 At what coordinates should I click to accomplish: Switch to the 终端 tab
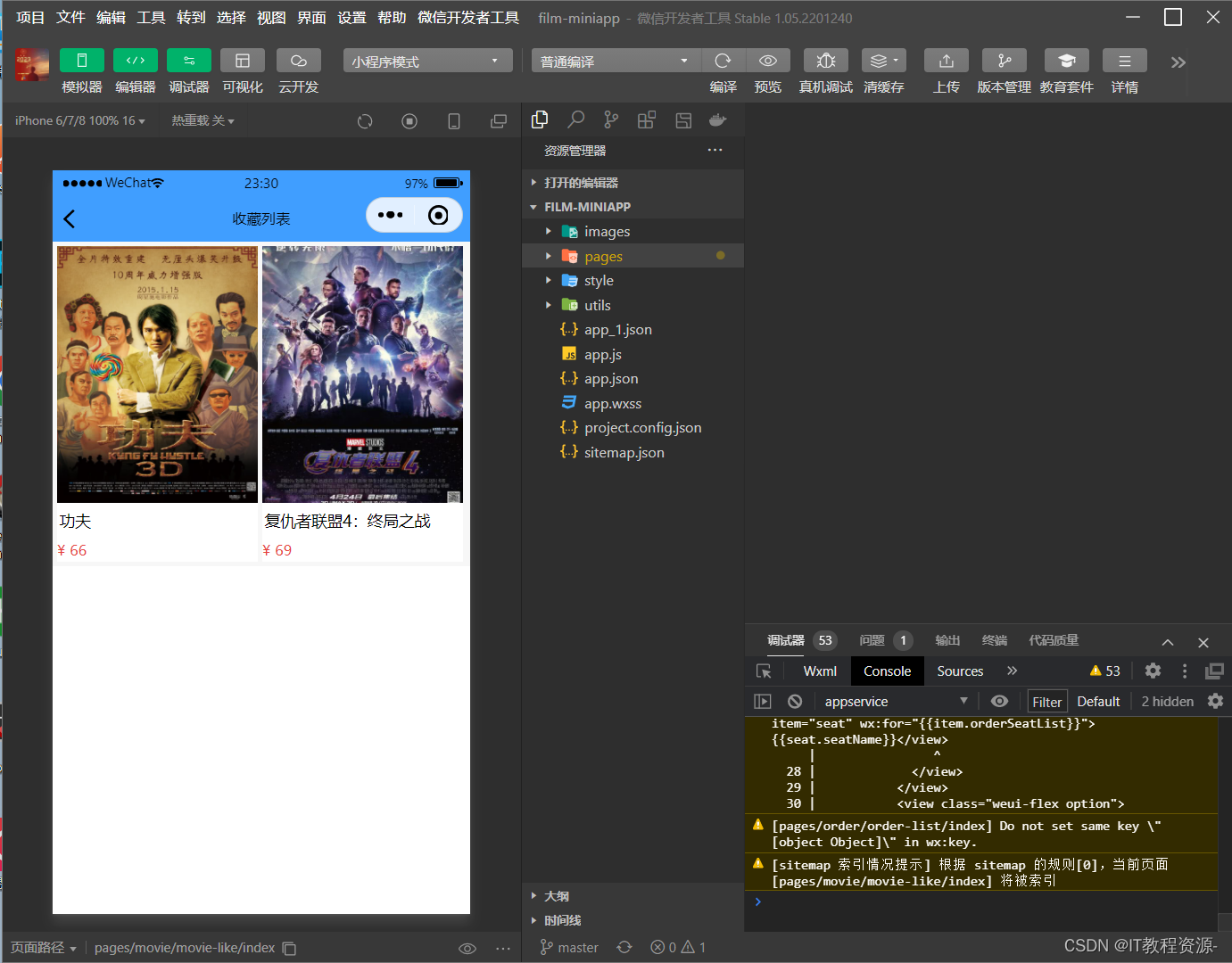click(x=995, y=640)
